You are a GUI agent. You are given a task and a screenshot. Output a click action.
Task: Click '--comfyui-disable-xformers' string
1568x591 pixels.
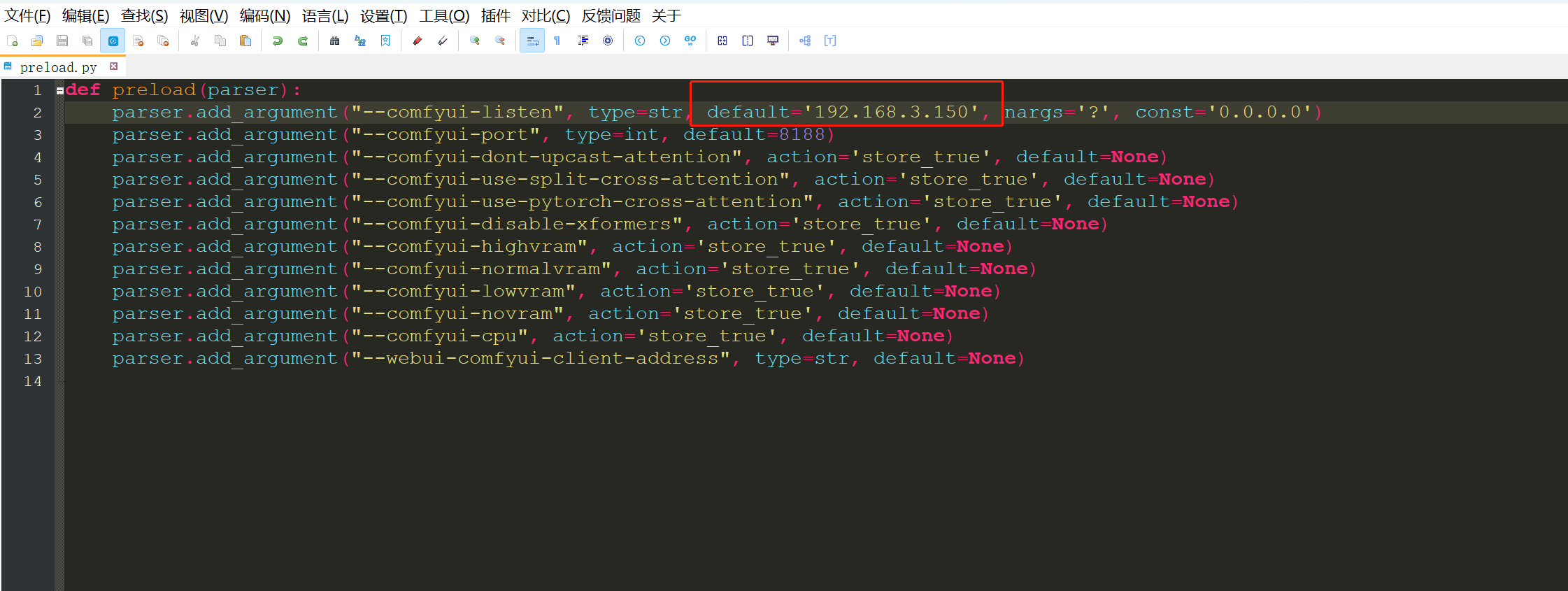(517, 224)
